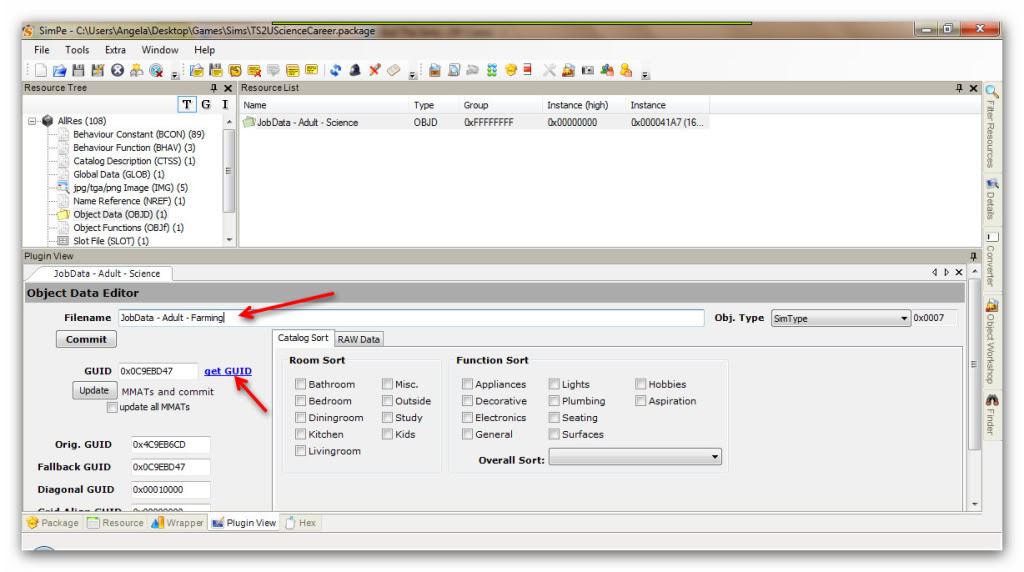Switch to the RAW Data tab
Screen dimensions: 1024x572
358,339
